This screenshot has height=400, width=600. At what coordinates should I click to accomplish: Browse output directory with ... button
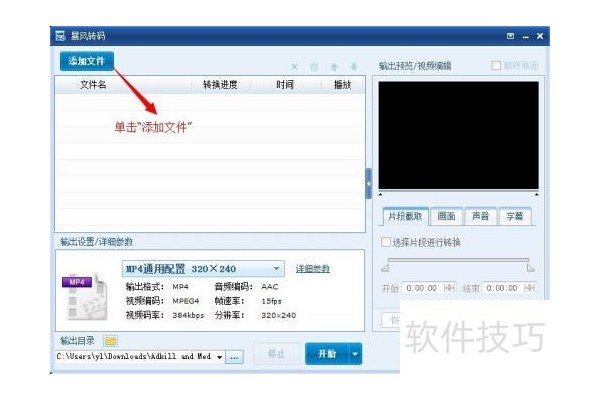coord(235,357)
